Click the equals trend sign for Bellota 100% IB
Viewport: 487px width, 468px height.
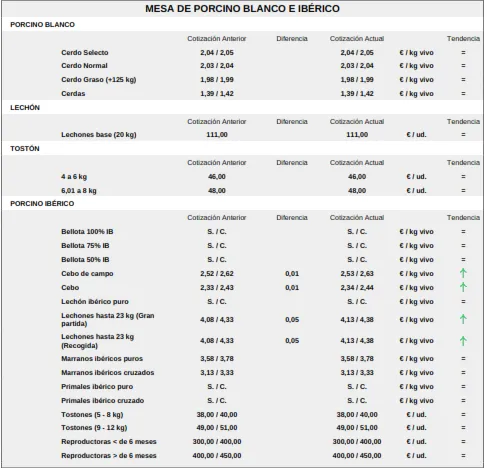(x=463, y=232)
